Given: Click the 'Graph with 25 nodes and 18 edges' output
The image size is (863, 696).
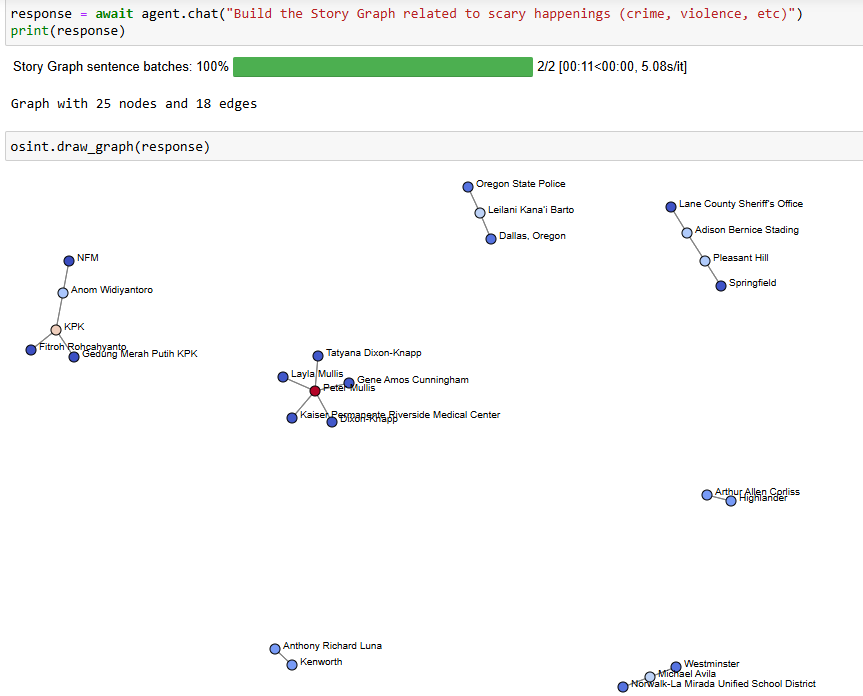Looking at the screenshot, I should 134,104.
